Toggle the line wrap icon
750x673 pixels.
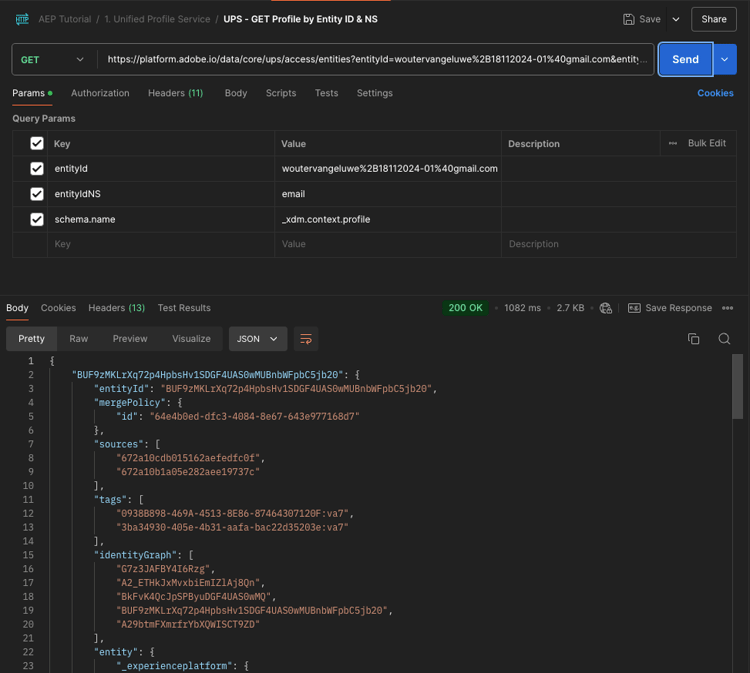306,339
